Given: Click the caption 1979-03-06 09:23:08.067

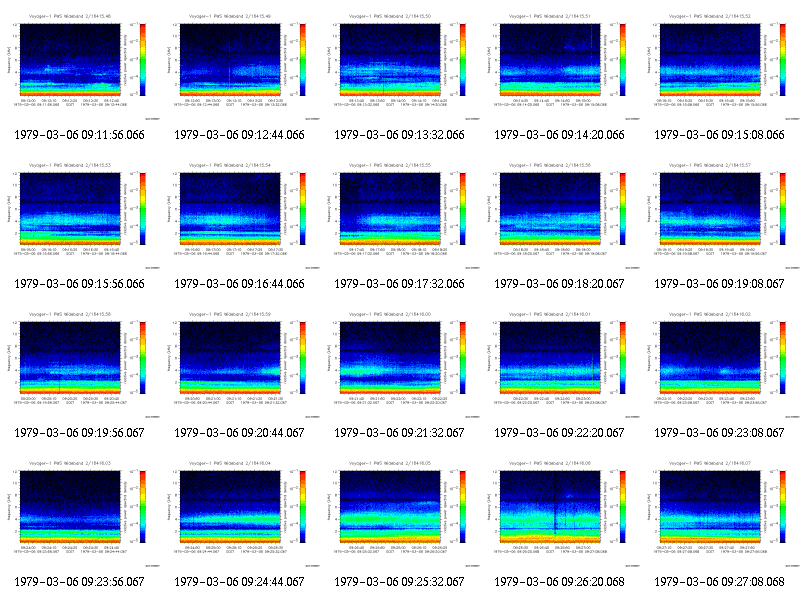Looking at the screenshot, I should click(x=719, y=433).
